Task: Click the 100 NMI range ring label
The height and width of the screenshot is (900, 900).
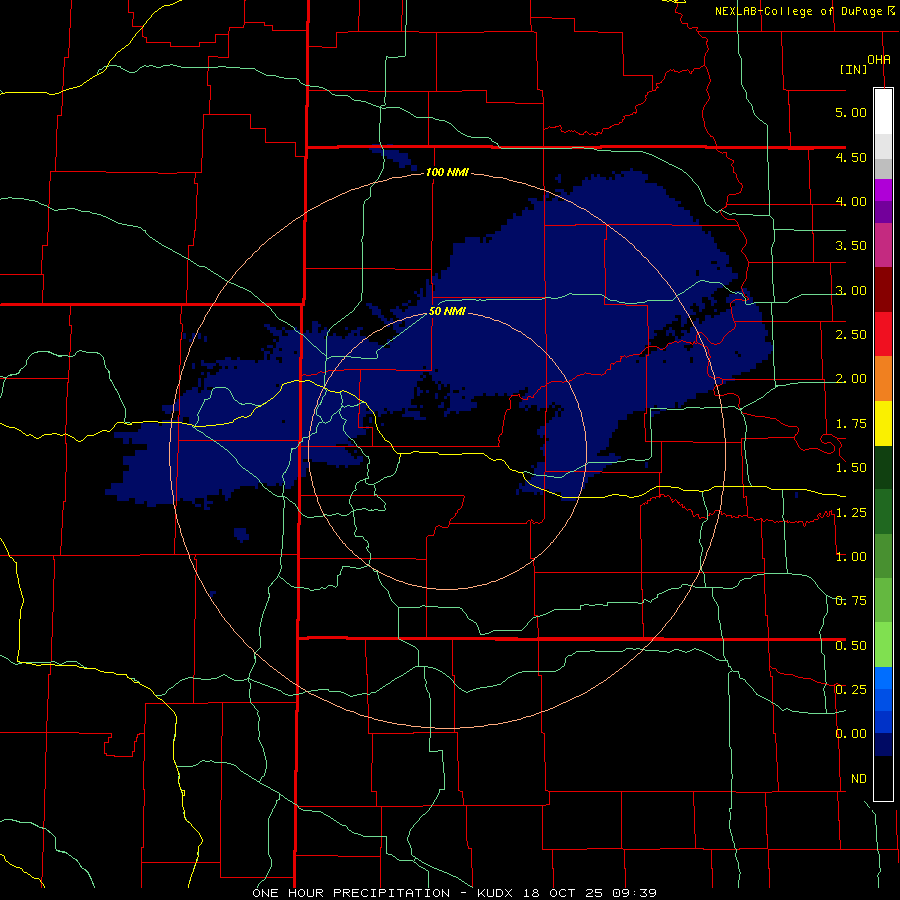Action: tap(447, 172)
